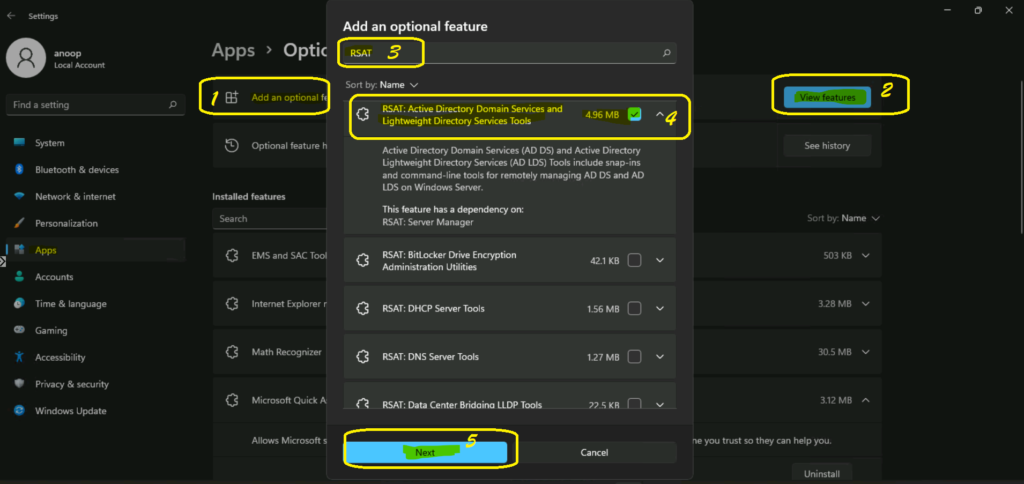Open the System settings icon

[x=19, y=142]
